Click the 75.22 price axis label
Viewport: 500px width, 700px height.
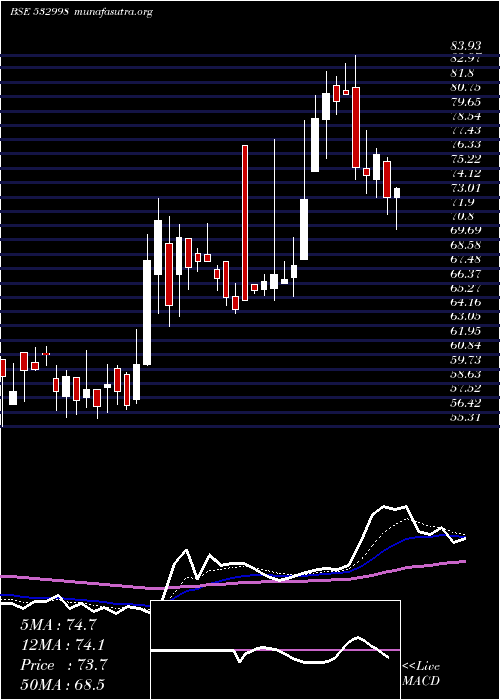[466, 159]
